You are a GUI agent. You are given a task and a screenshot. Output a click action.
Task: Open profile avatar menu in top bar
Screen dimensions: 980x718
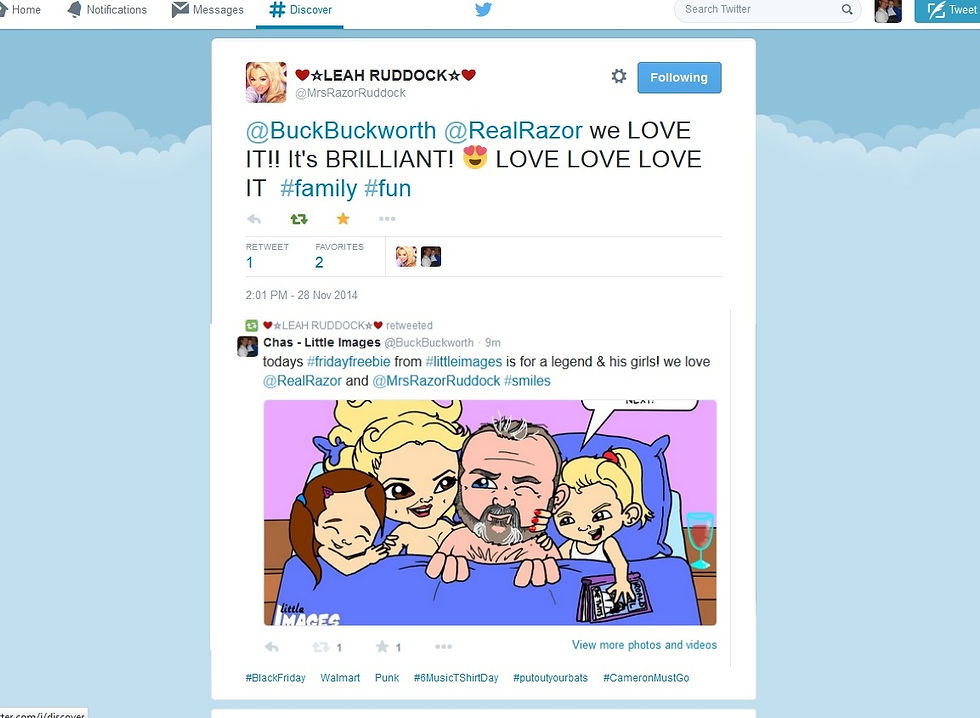click(888, 11)
